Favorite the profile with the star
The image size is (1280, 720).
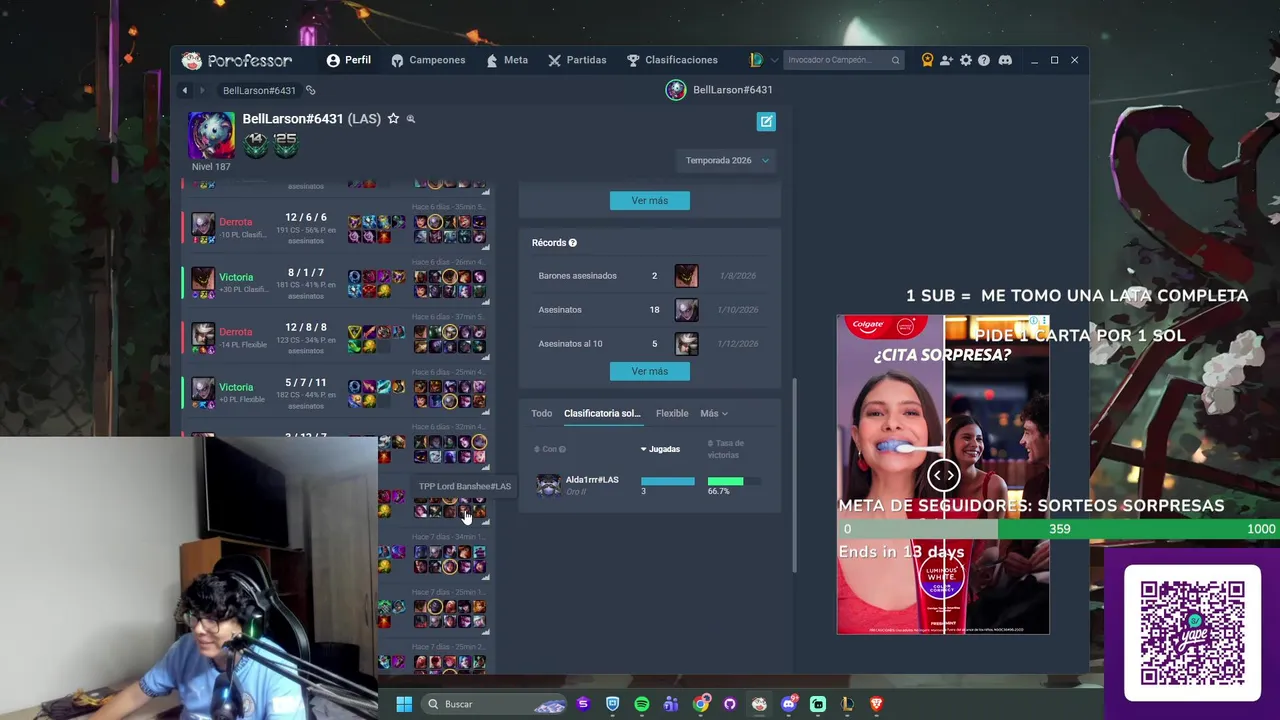(x=393, y=118)
